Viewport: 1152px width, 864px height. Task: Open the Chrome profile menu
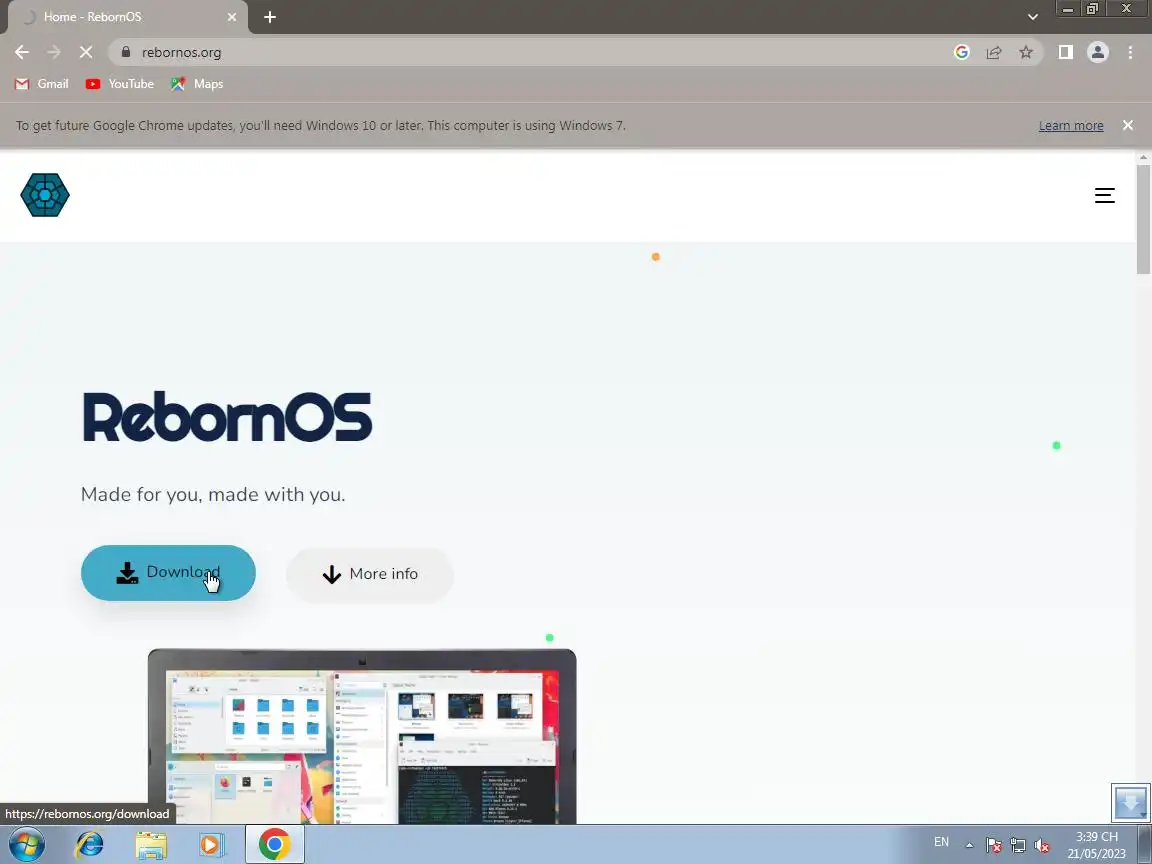[1098, 52]
